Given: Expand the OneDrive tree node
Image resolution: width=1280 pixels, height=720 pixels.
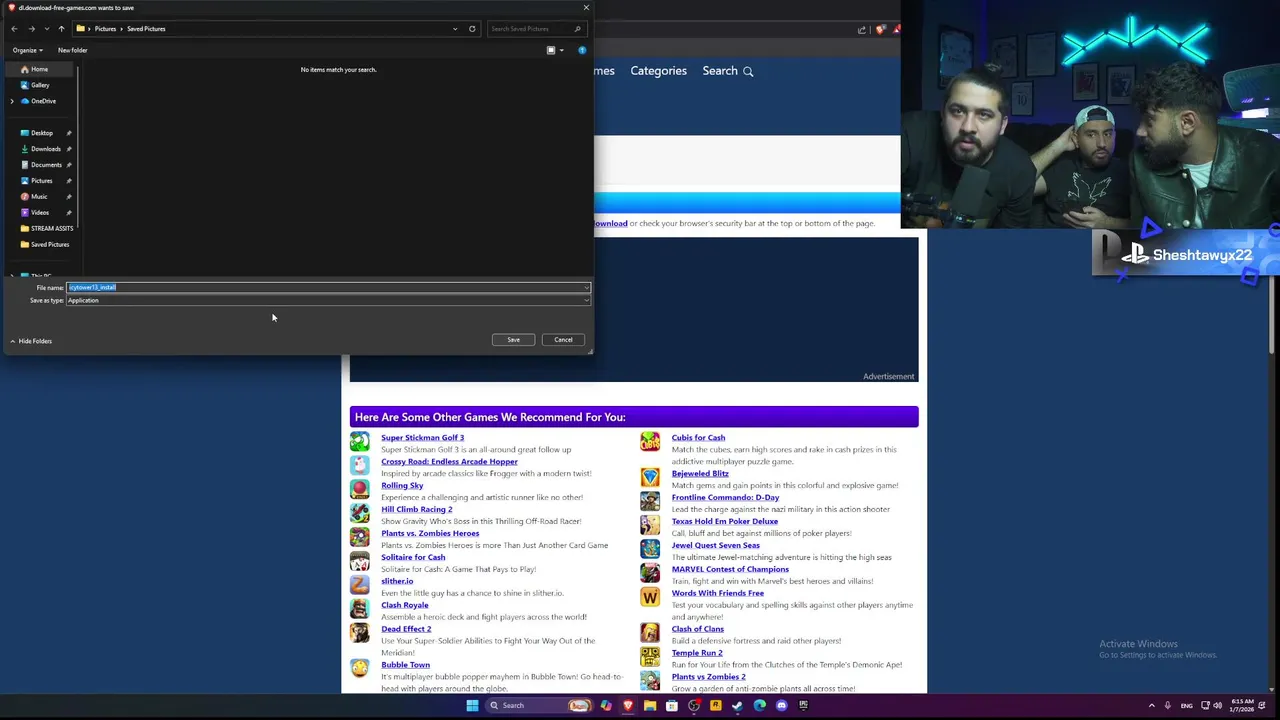Looking at the screenshot, I should click(12, 101).
